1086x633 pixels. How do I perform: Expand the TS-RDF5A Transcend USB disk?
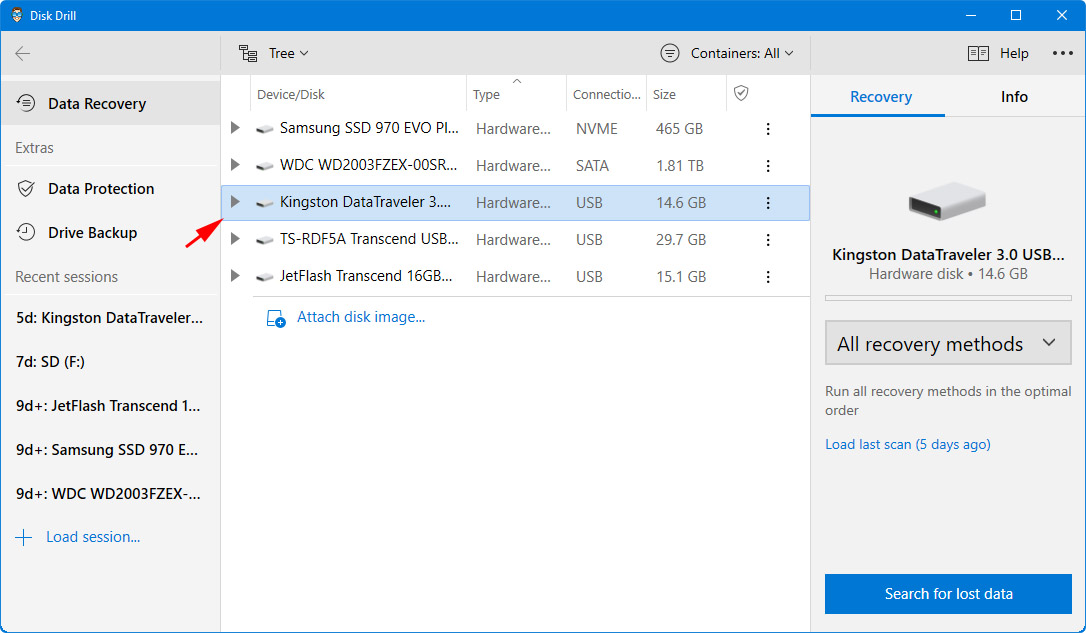pos(235,239)
